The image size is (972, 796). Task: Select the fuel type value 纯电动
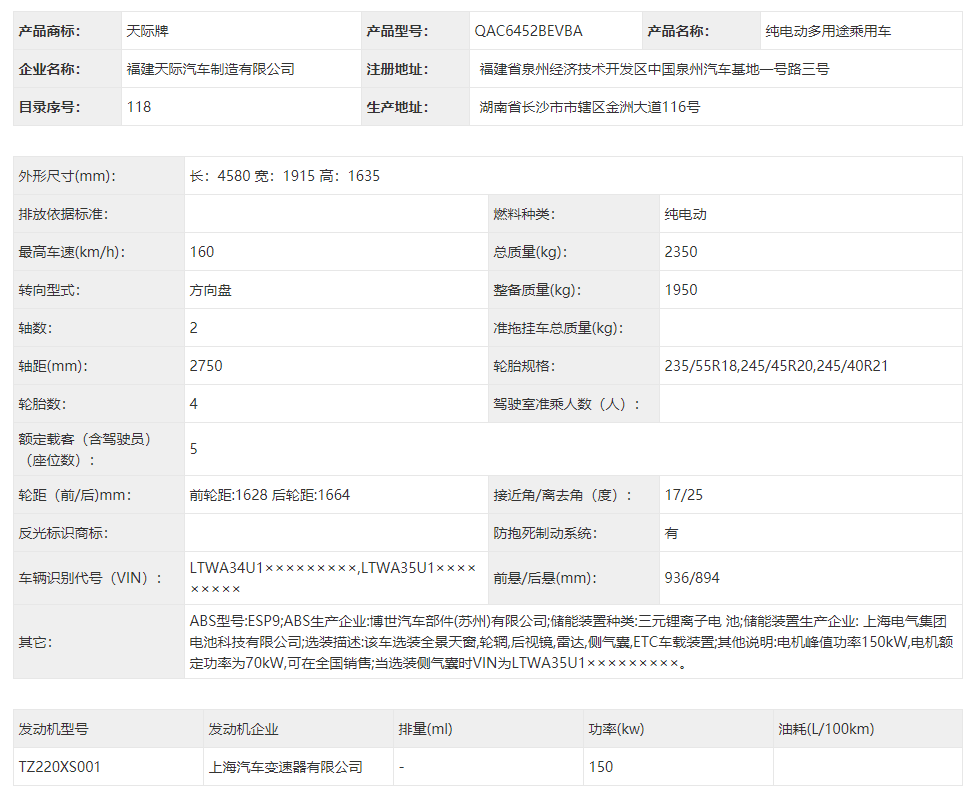click(686, 214)
